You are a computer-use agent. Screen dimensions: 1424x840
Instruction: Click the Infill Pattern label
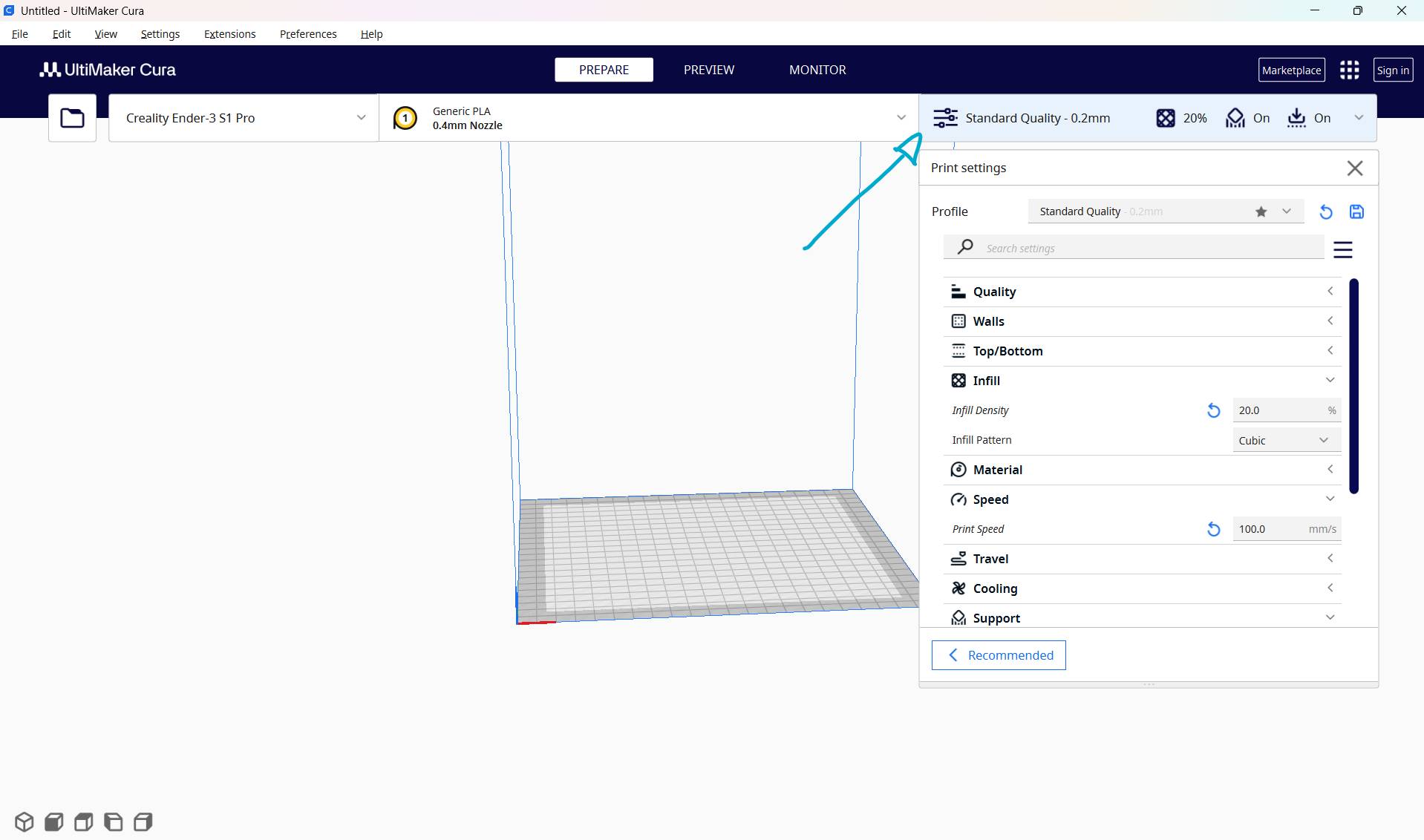[982, 440]
